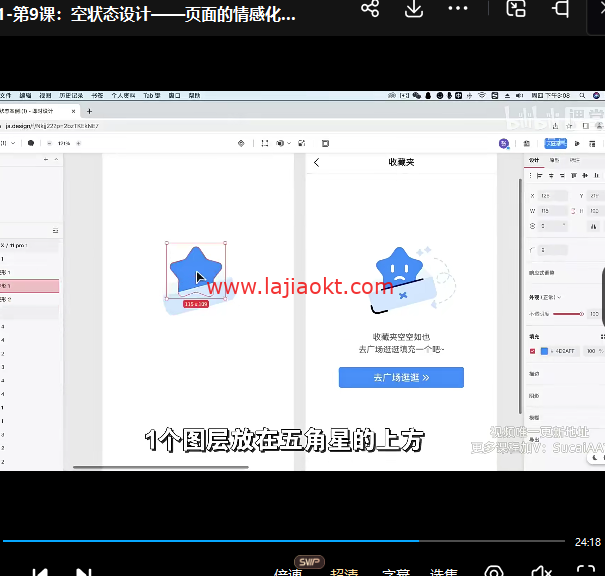605x576 pixels.
Task: Open the 书签 menu in the menu bar
Action: (97, 95)
